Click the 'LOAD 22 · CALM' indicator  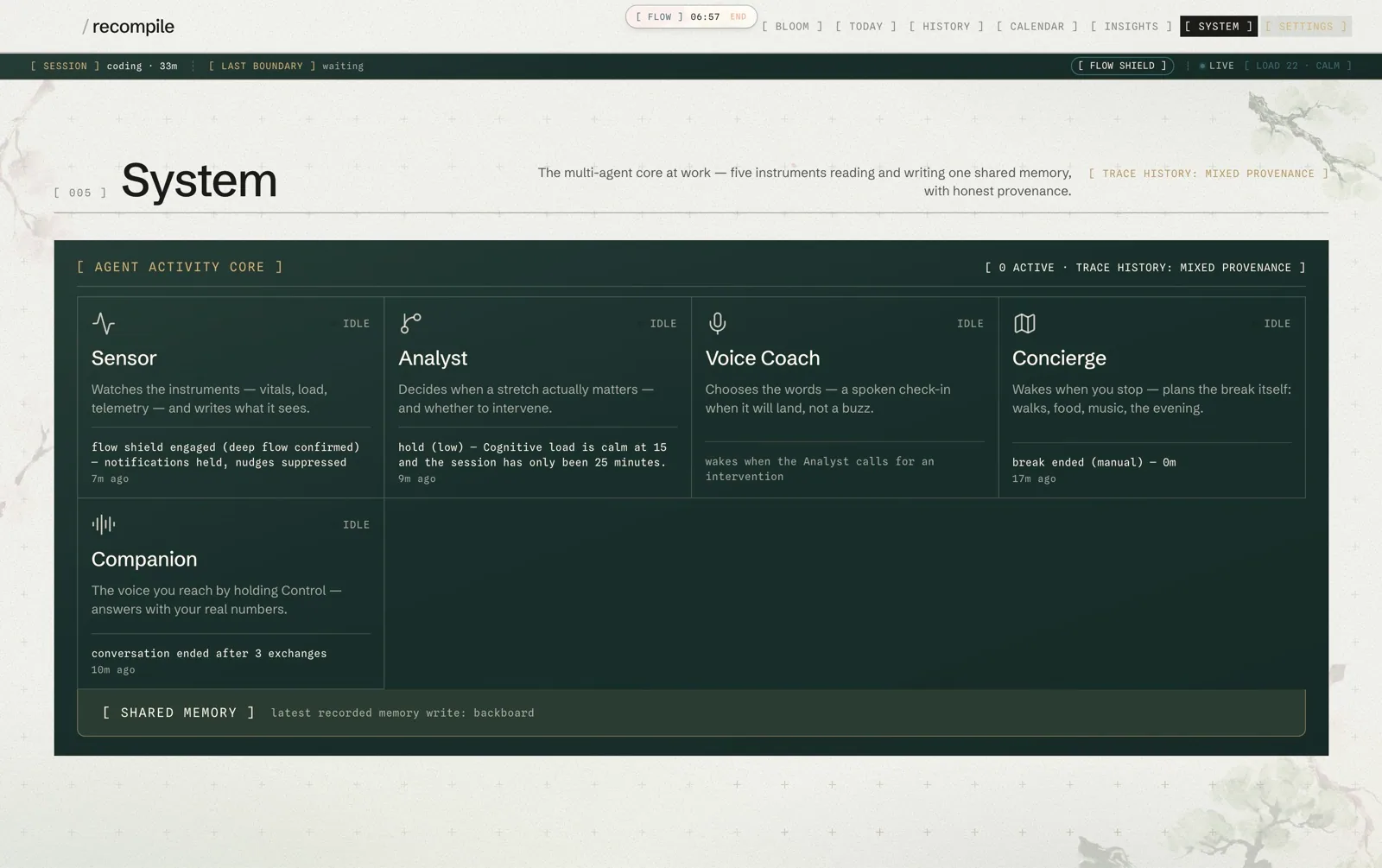(x=1297, y=66)
